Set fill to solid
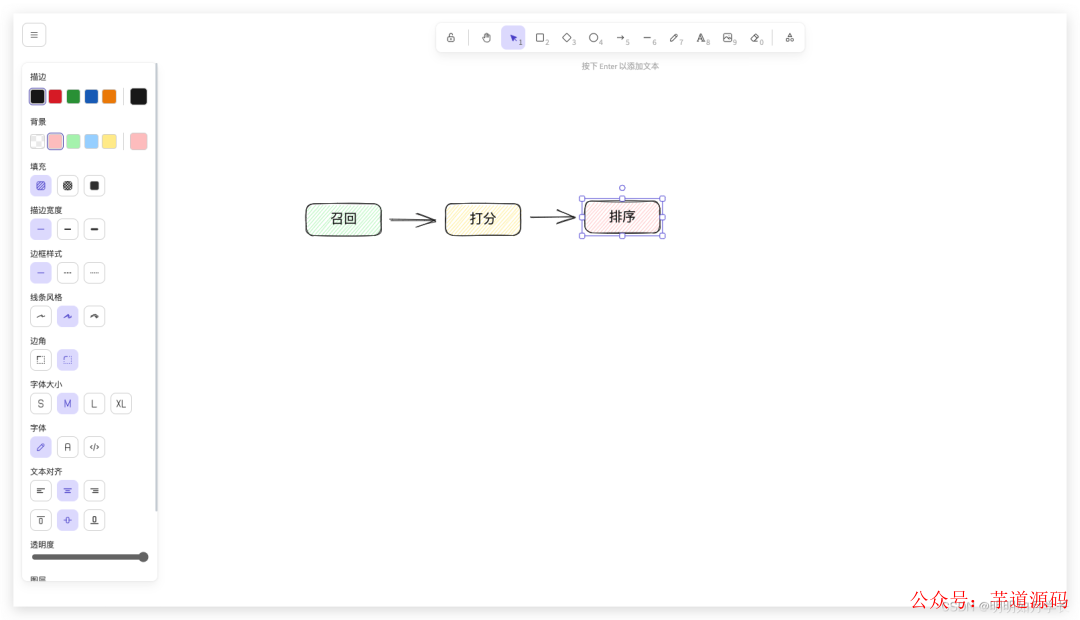The image size is (1080, 620). pyautogui.click(x=94, y=185)
